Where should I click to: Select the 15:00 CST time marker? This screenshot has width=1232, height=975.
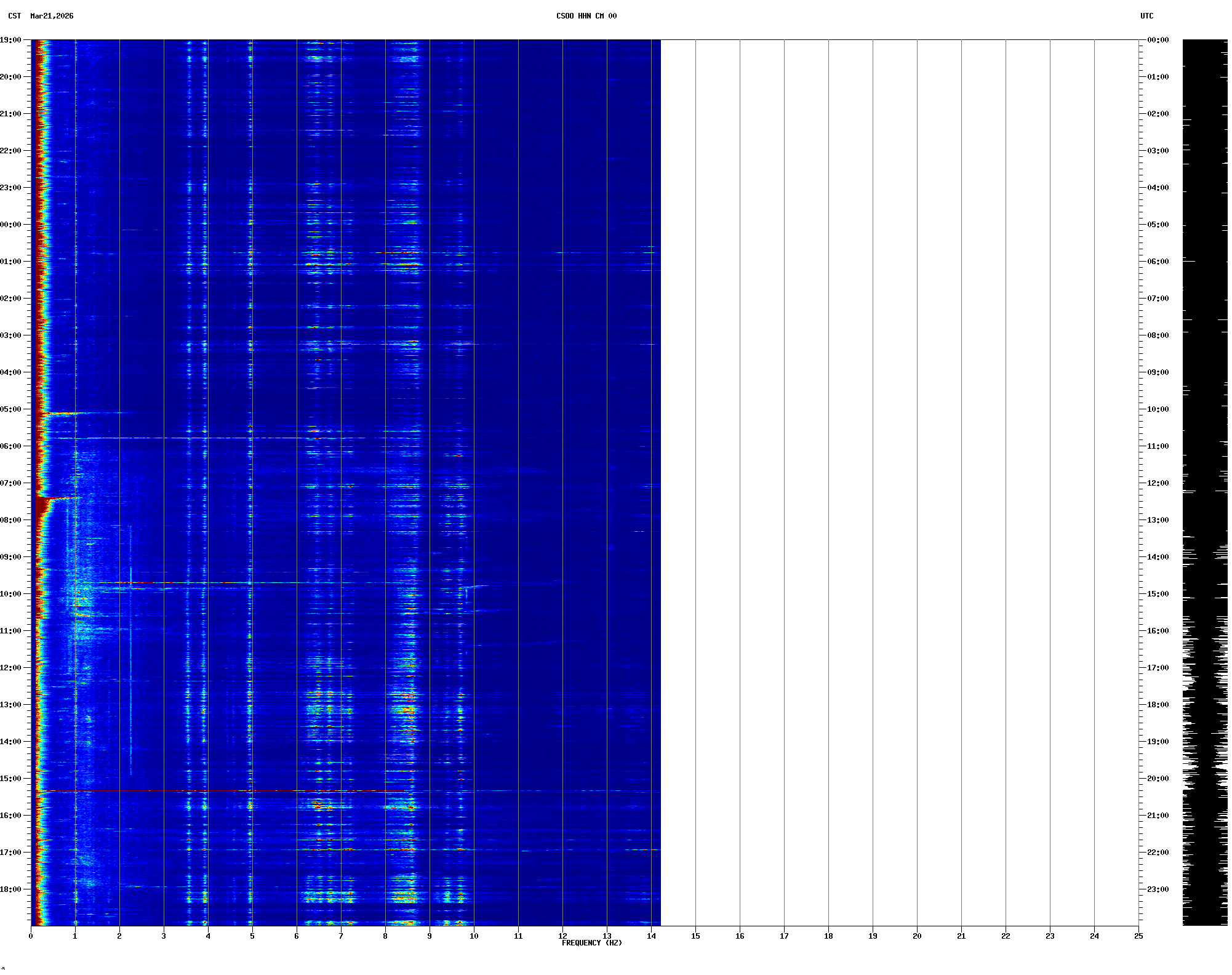(11, 779)
